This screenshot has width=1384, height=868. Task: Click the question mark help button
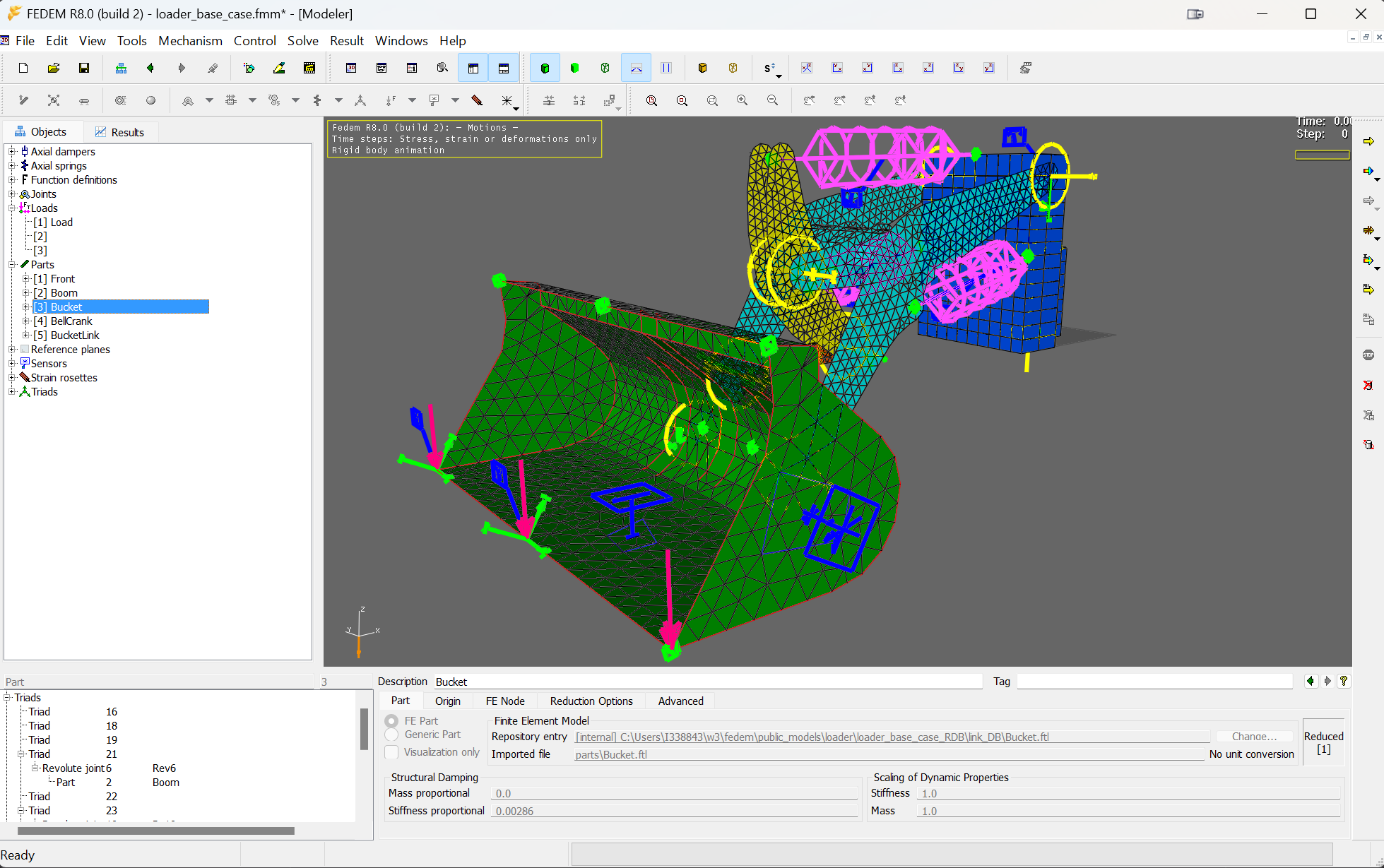1344,681
